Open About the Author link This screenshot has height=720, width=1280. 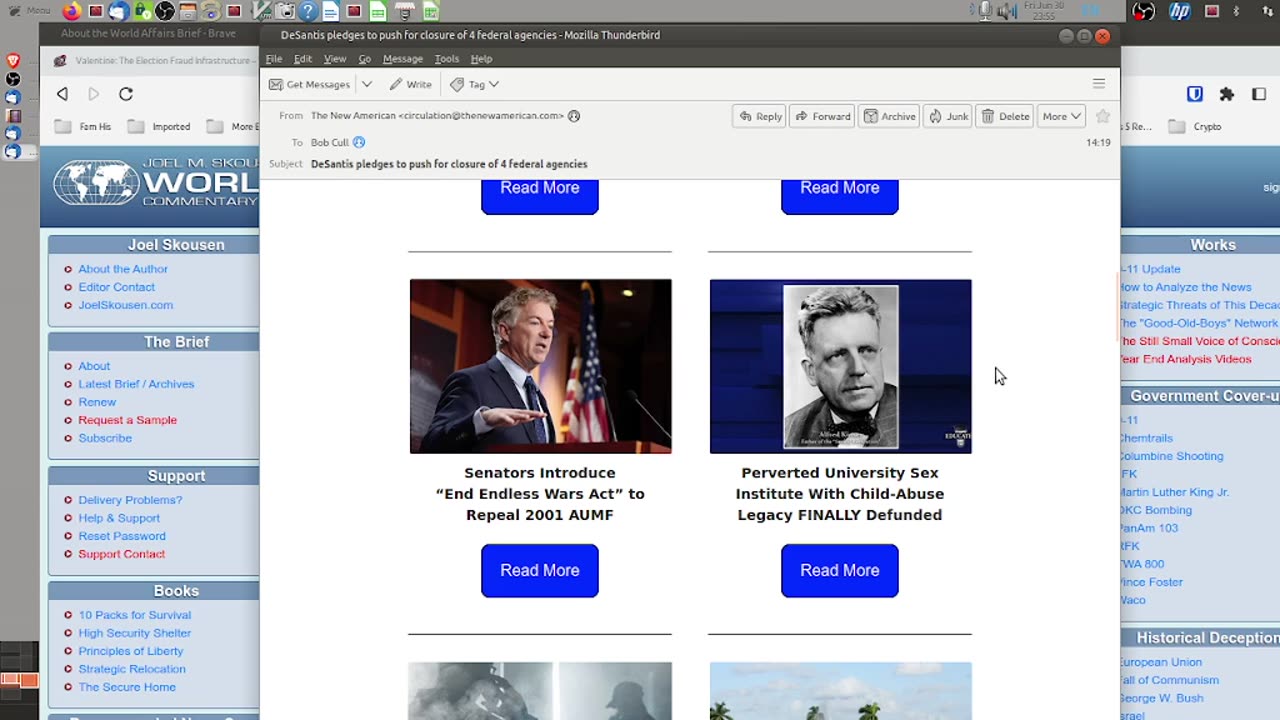point(123,269)
